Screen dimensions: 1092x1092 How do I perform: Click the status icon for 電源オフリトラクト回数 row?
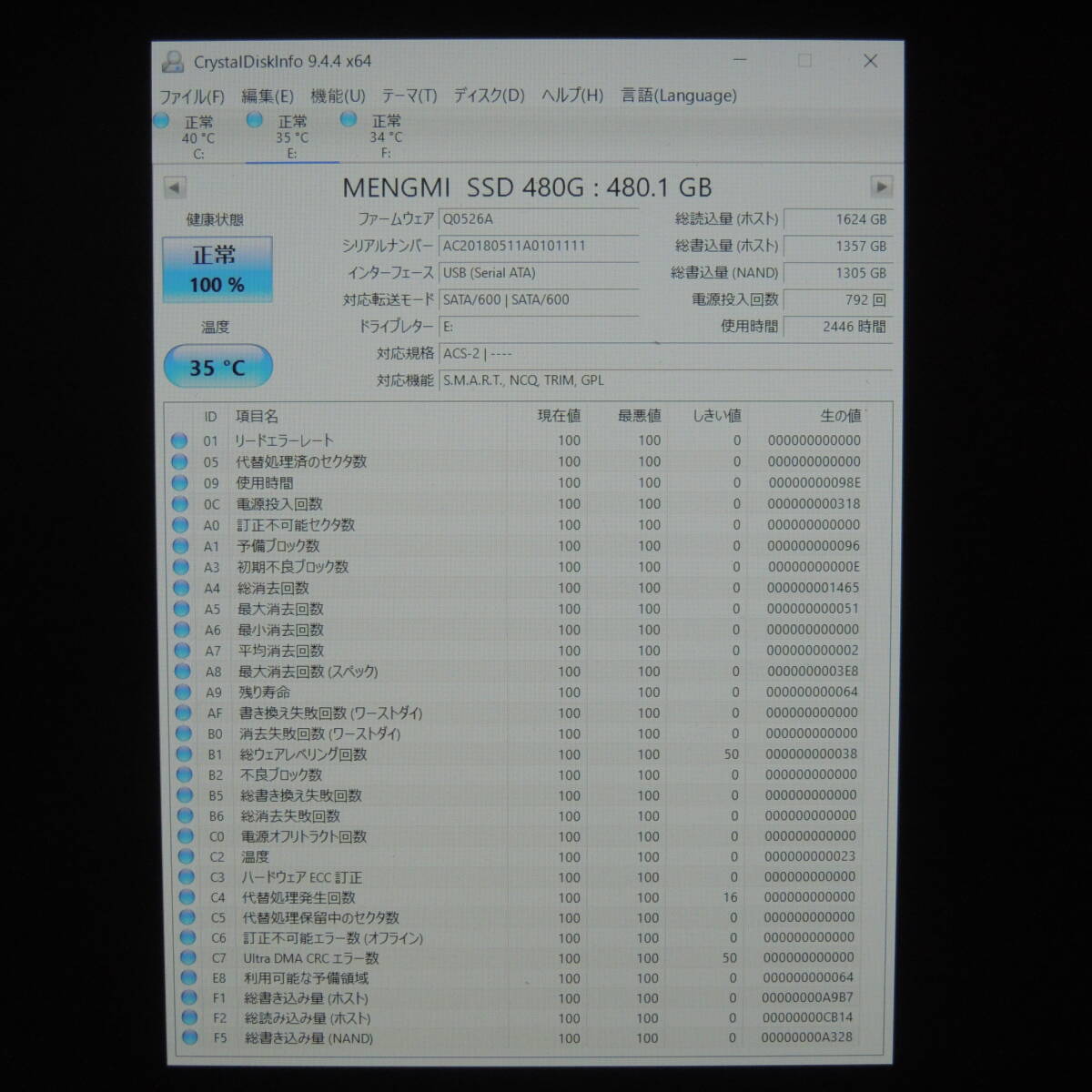click(186, 836)
